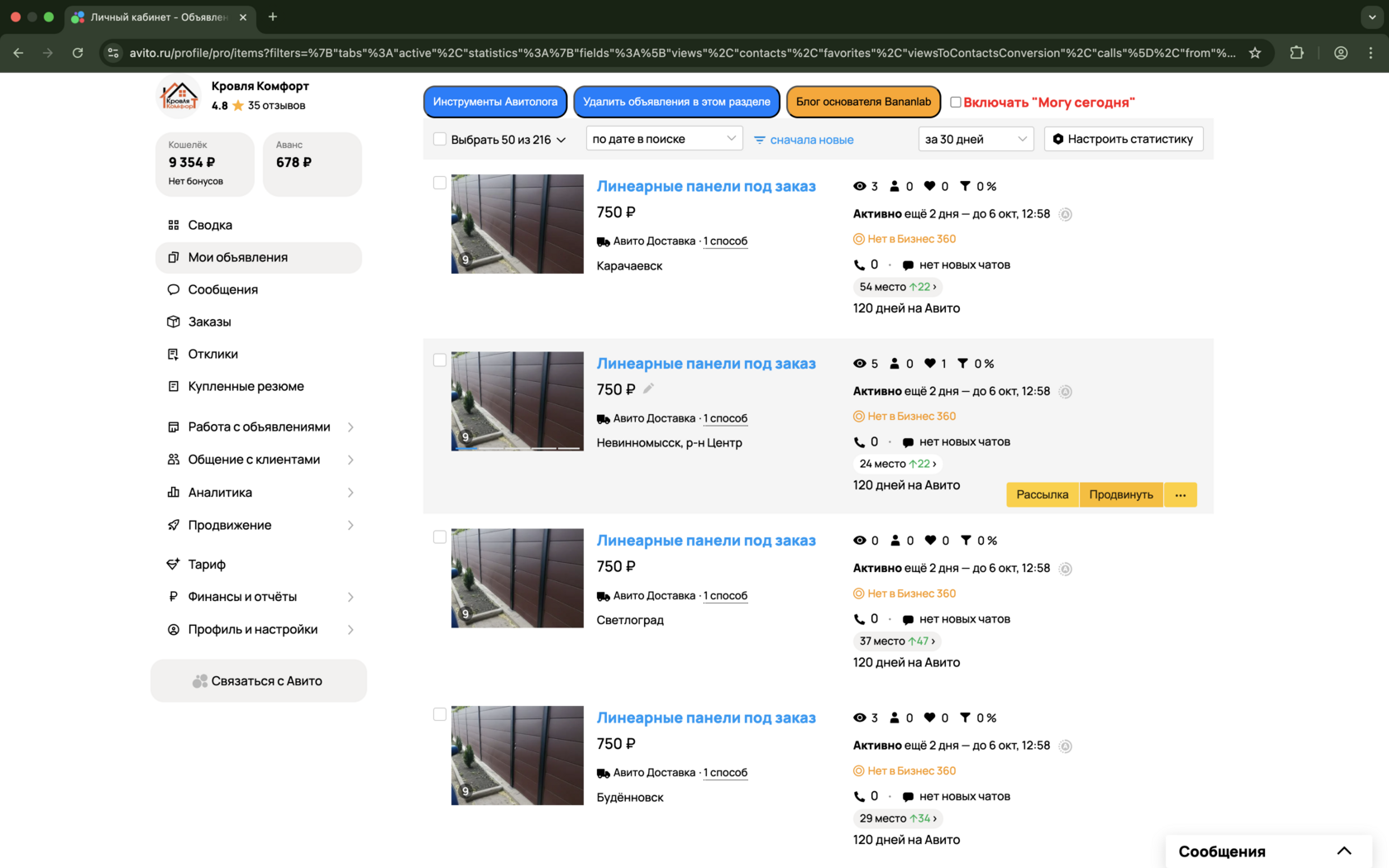The width and height of the screenshot is (1389, 868).
Task: Click the Кошелёк 9 354 ₽ card
Action: 205,164
